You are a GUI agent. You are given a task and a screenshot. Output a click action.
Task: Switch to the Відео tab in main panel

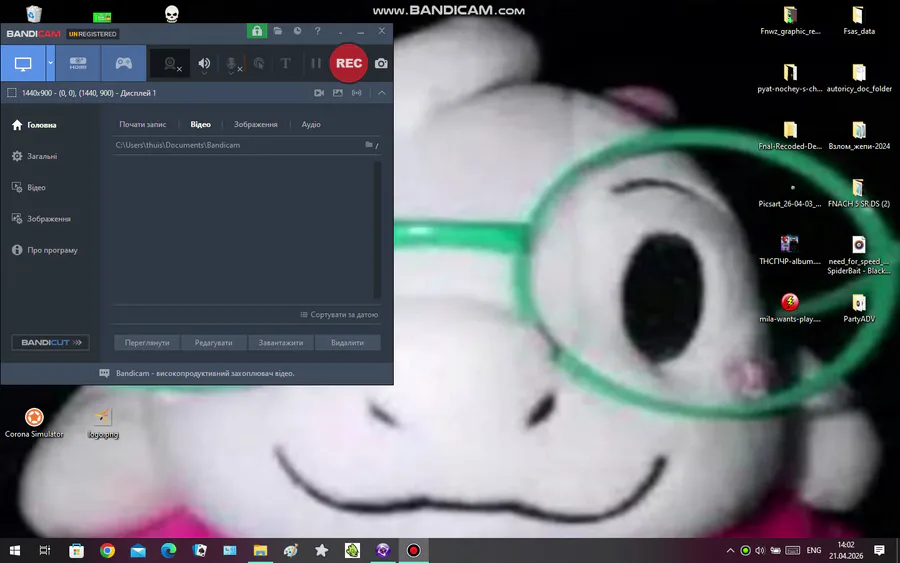pos(200,125)
